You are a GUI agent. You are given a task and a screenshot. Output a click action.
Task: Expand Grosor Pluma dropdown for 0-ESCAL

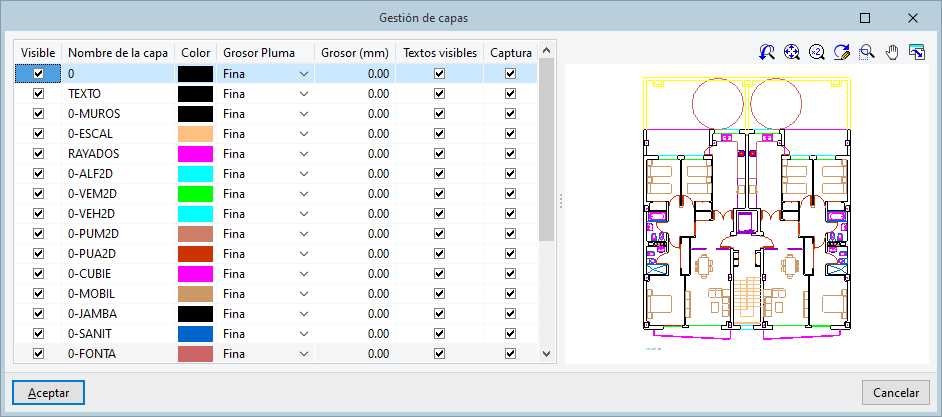click(x=304, y=133)
